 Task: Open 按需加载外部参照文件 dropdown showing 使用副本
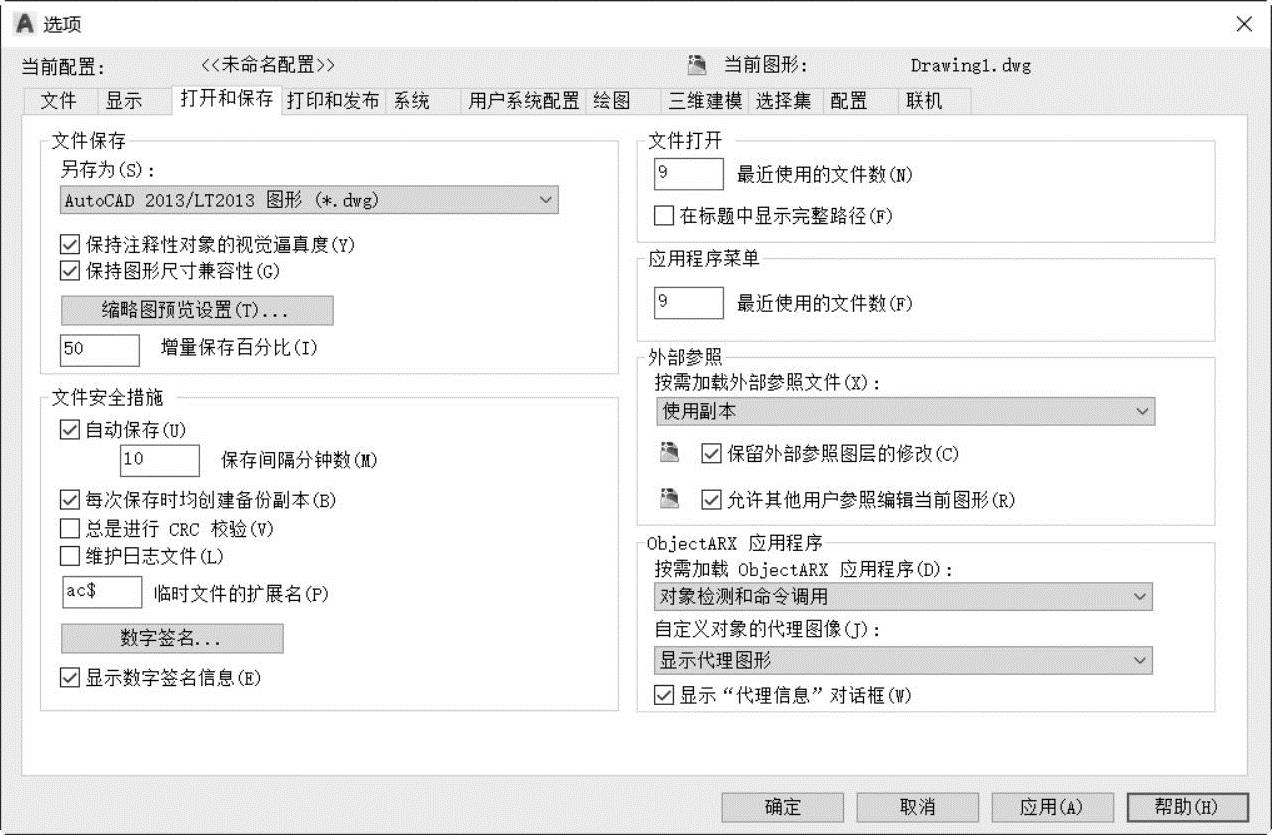tap(905, 411)
